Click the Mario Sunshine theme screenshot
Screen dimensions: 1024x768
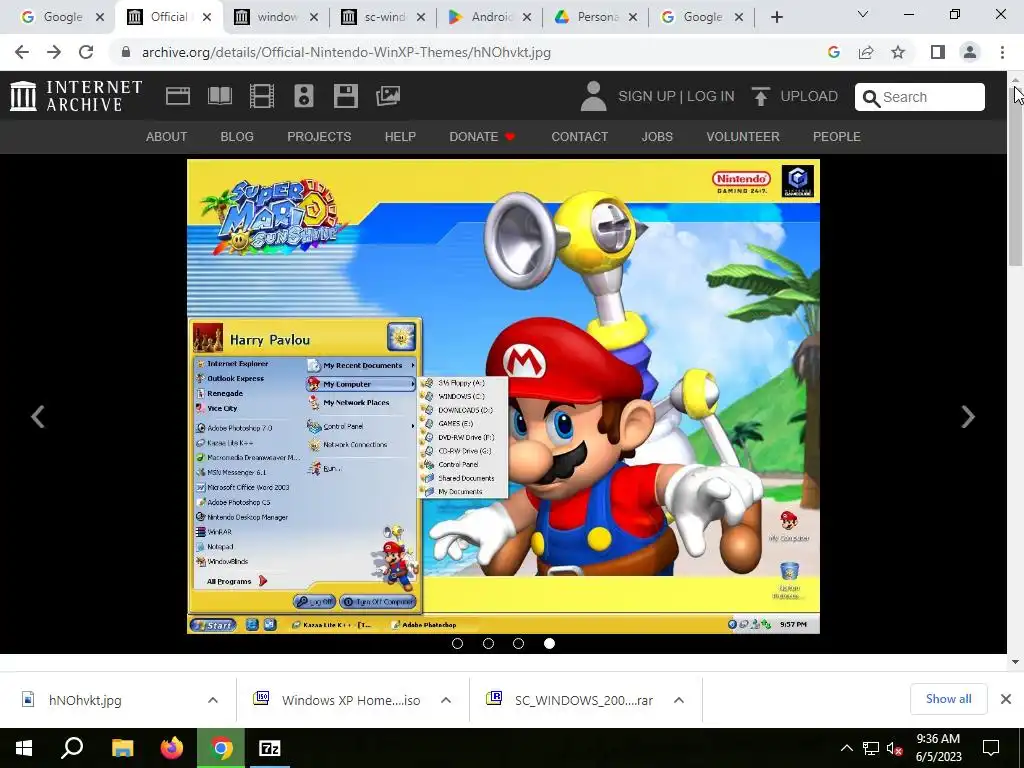504,396
